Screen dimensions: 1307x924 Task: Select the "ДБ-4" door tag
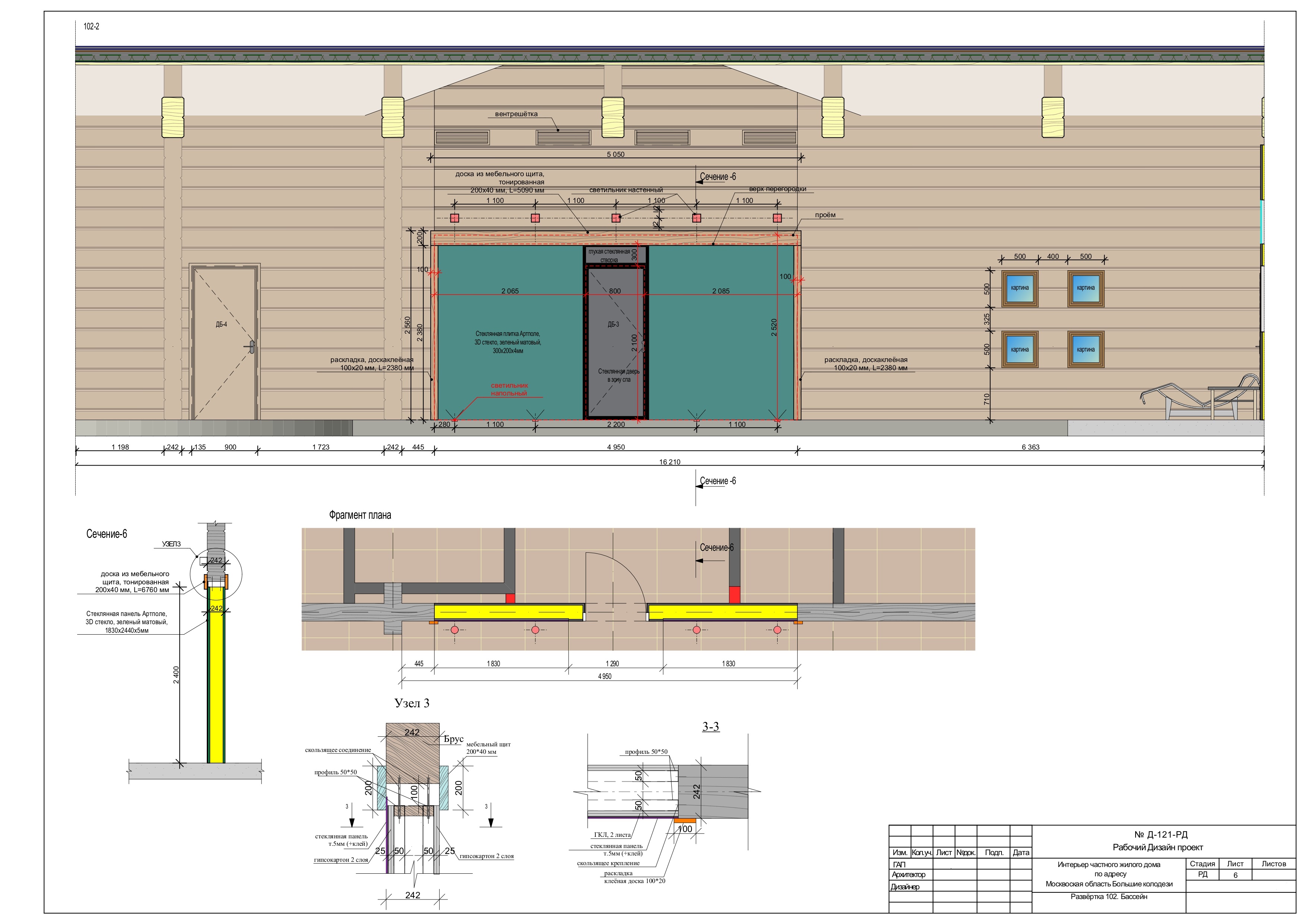pyautogui.click(x=221, y=324)
